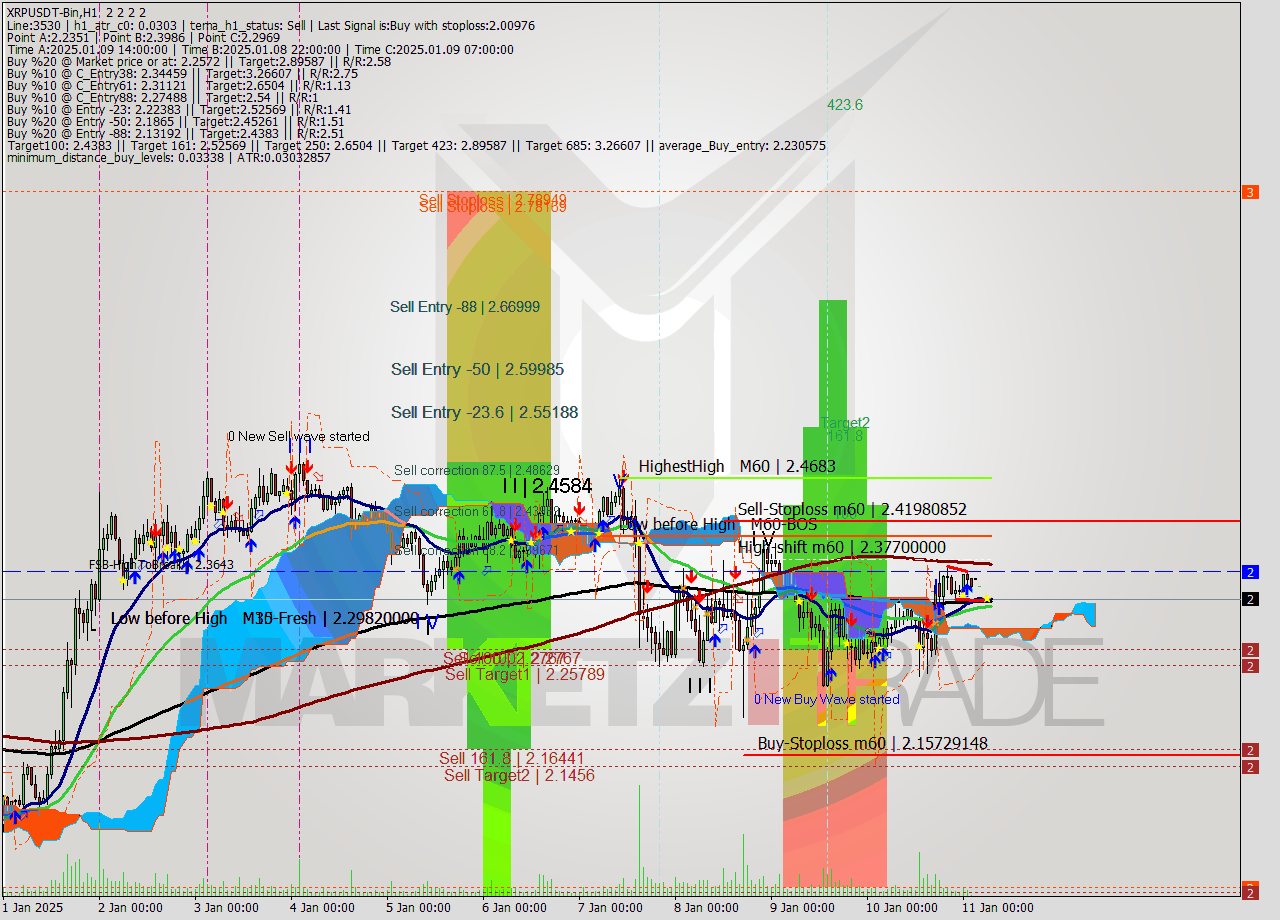Screen dimensions: 1280x920
Task: Click the '3 Jan 00:00' date label
Action: point(227,908)
